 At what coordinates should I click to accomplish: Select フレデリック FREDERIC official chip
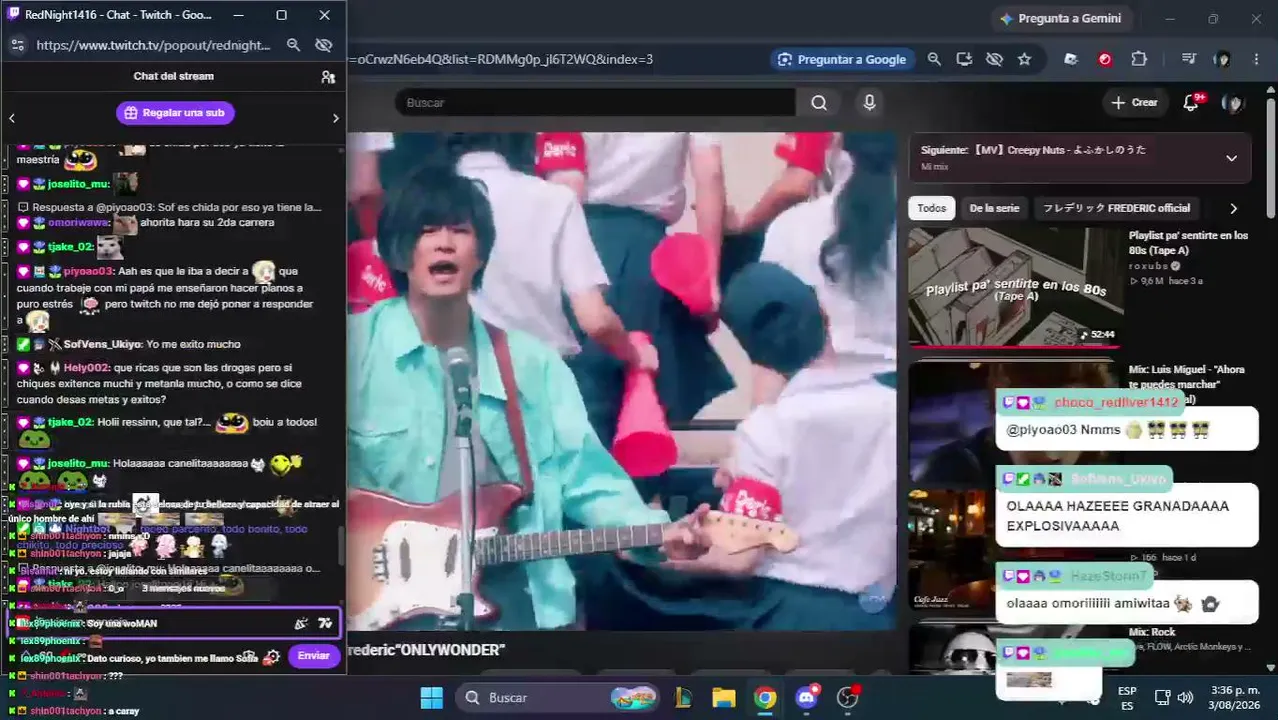[x=1116, y=208]
